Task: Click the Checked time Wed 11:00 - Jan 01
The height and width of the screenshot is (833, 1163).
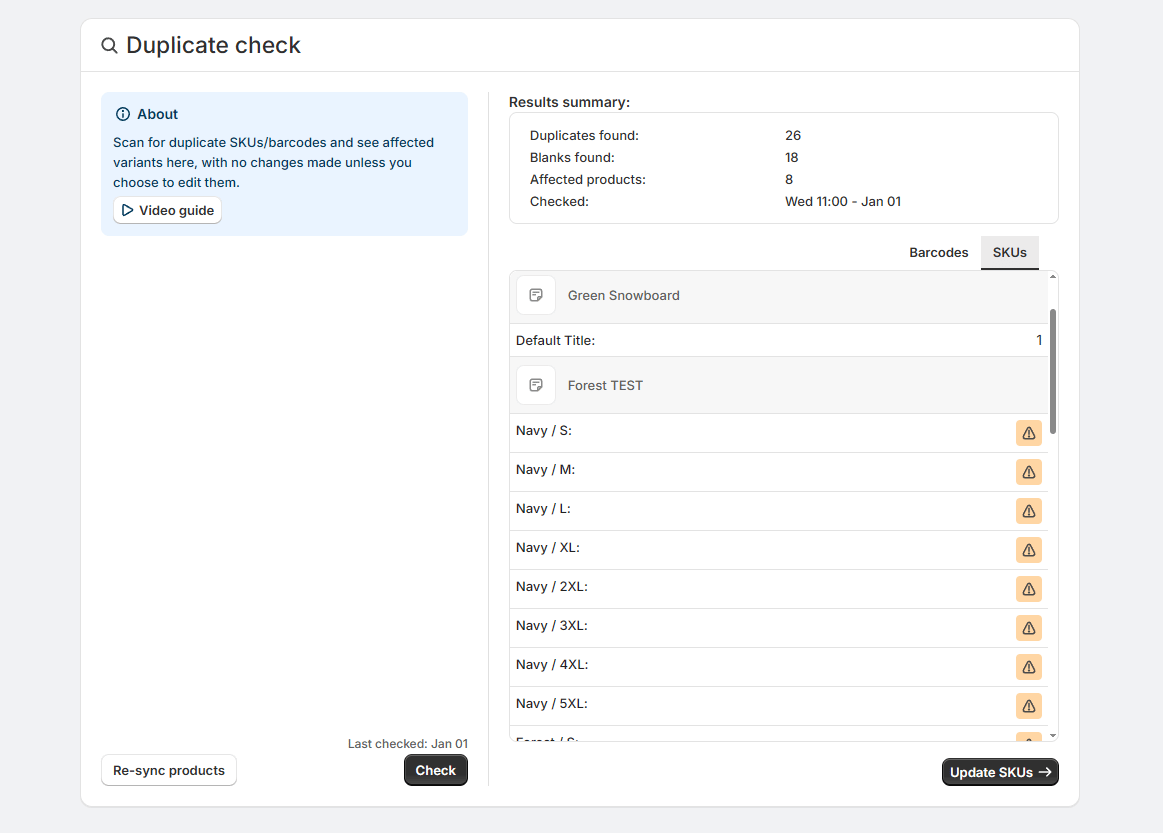Action: [x=843, y=202]
